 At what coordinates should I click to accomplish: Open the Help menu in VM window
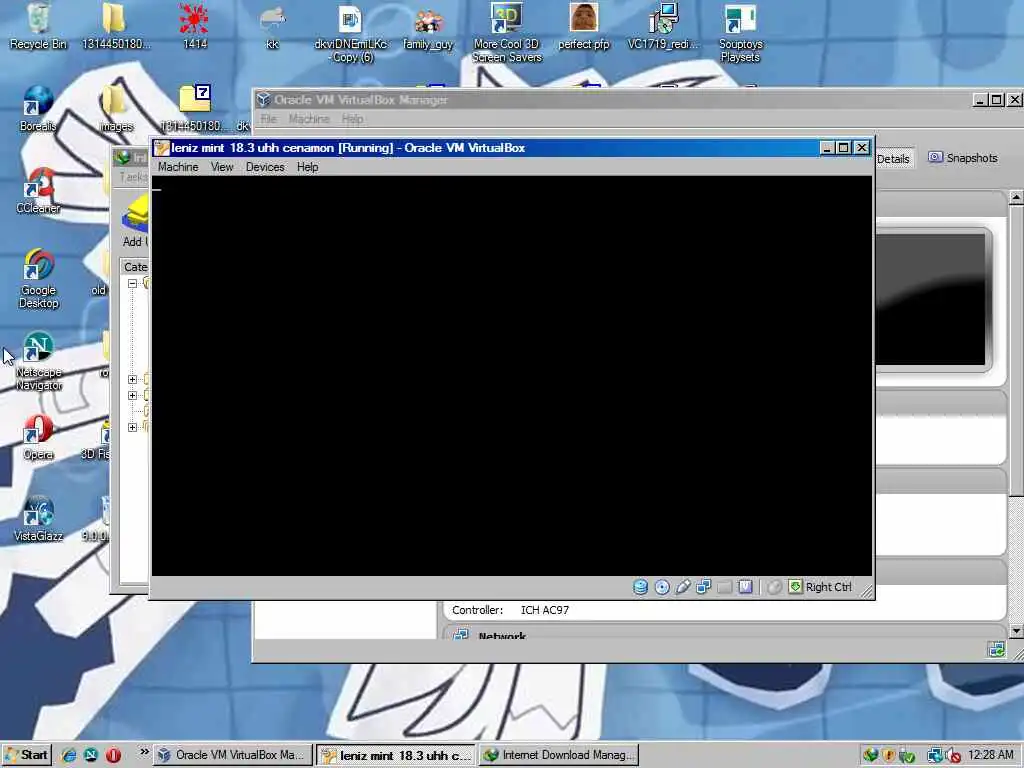point(308,167)
